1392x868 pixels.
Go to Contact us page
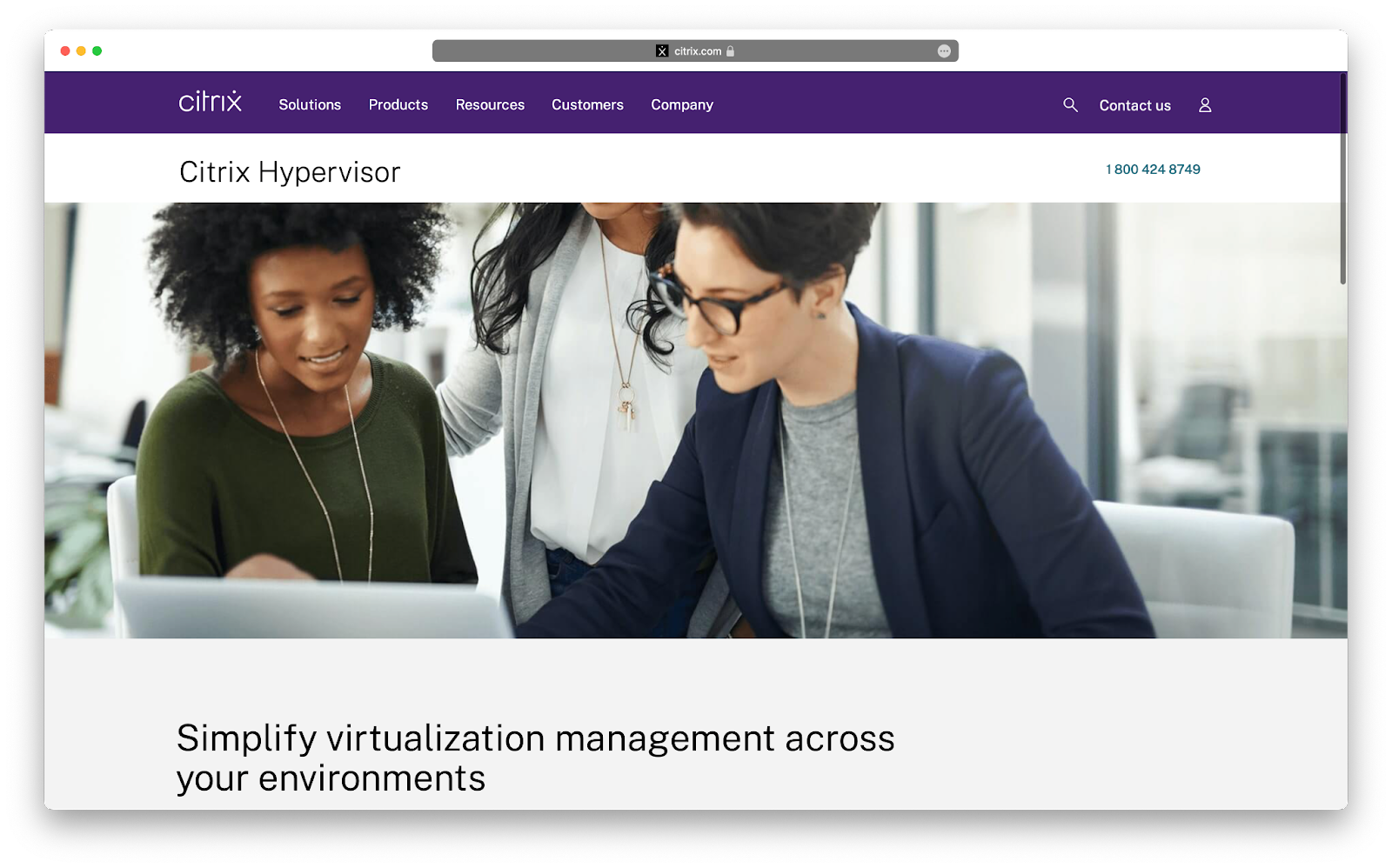1134,105
